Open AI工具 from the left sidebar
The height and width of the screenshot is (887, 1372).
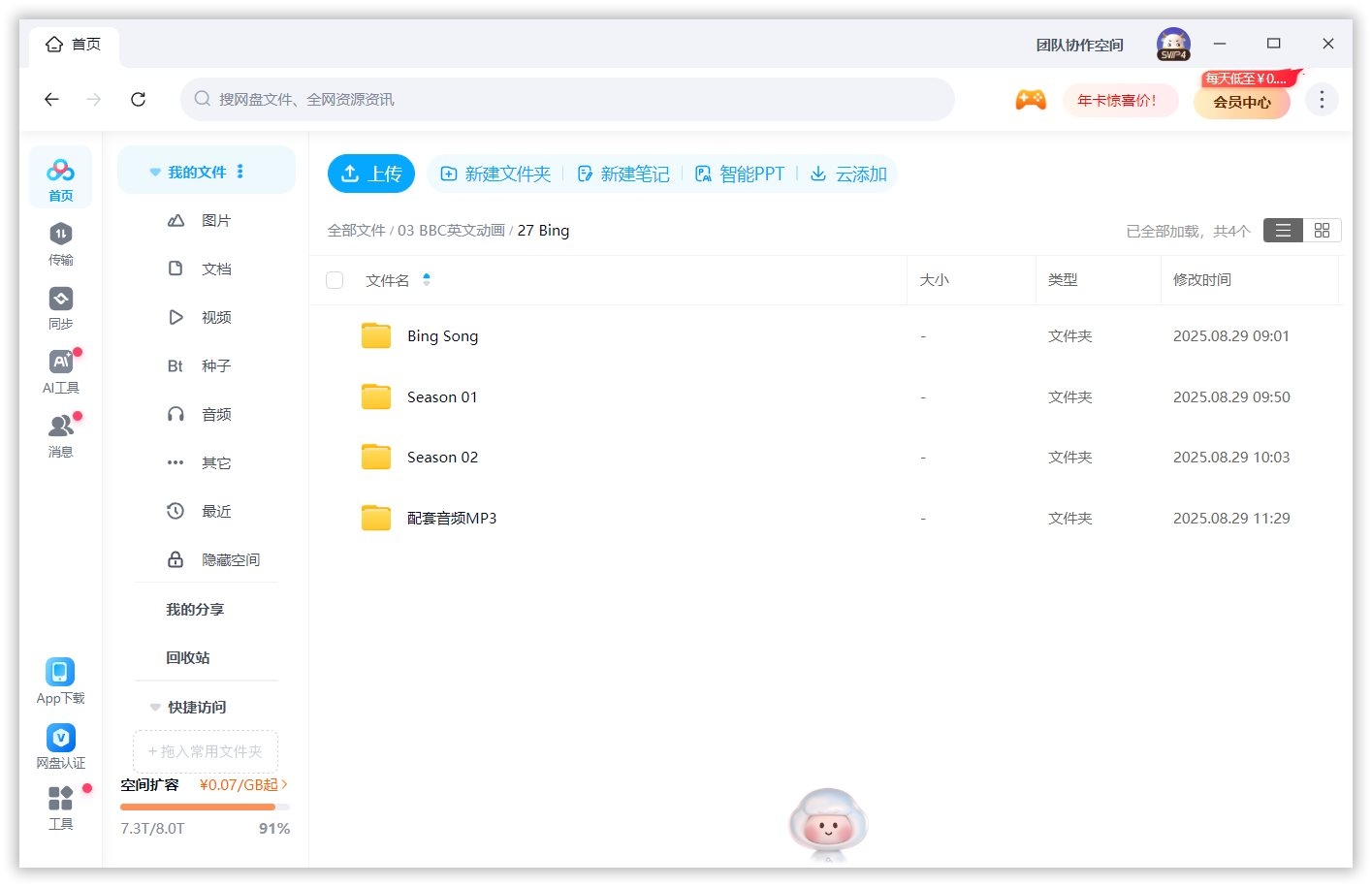click(x=60, y=370)
